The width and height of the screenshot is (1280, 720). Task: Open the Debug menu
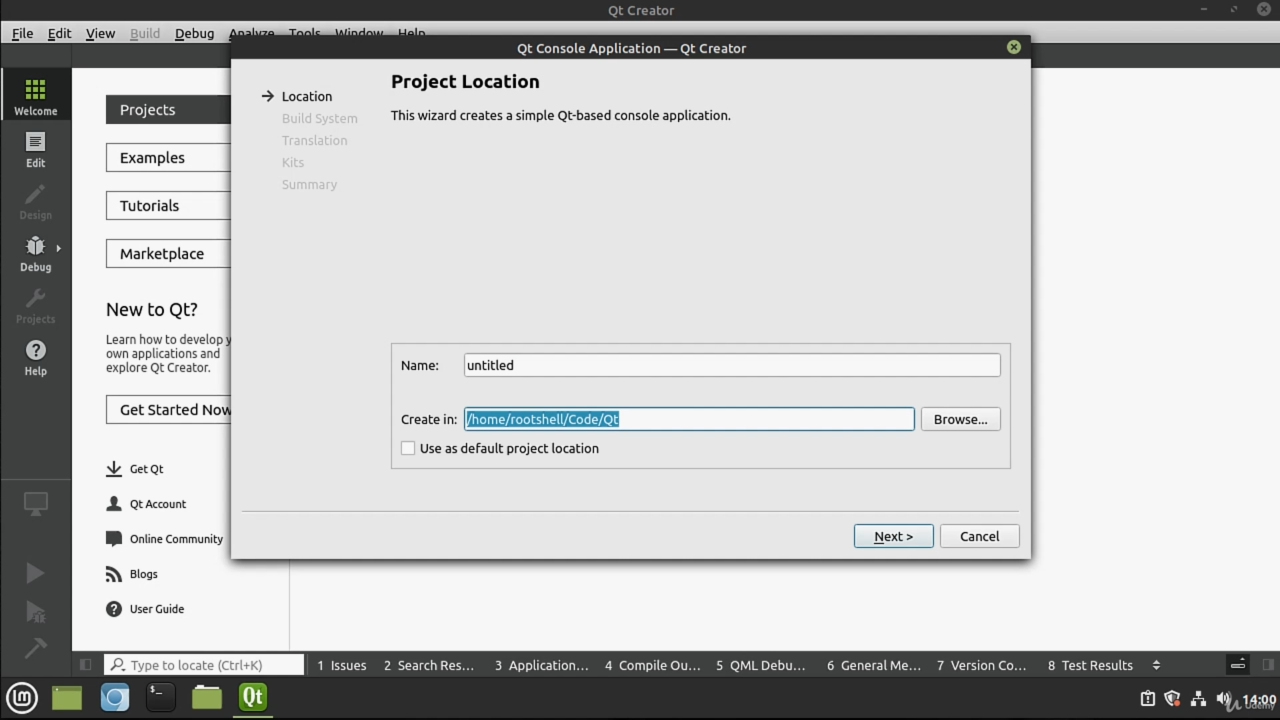coord(194,33)
